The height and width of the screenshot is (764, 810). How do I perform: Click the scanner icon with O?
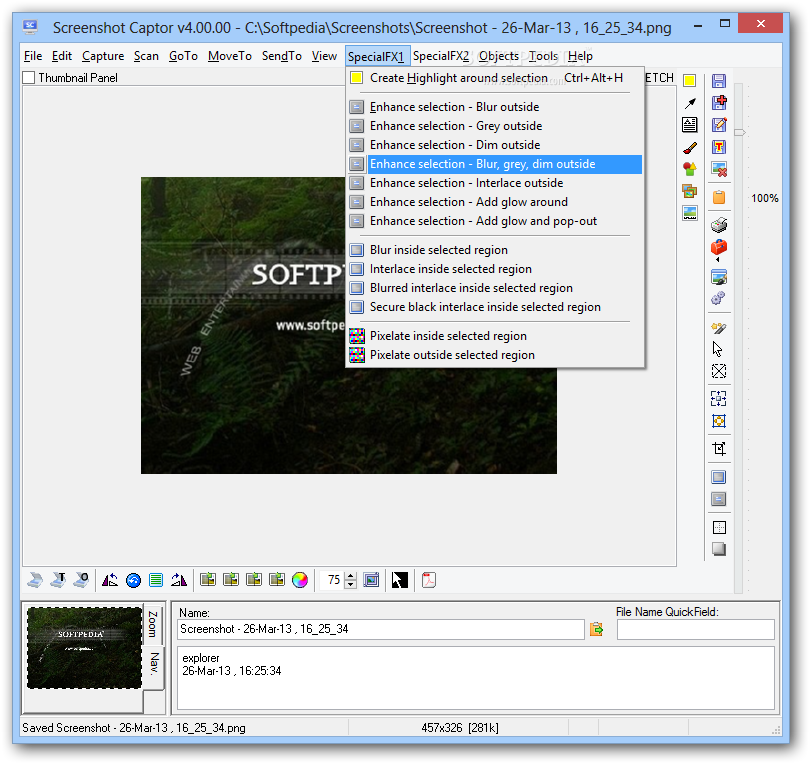81,580
